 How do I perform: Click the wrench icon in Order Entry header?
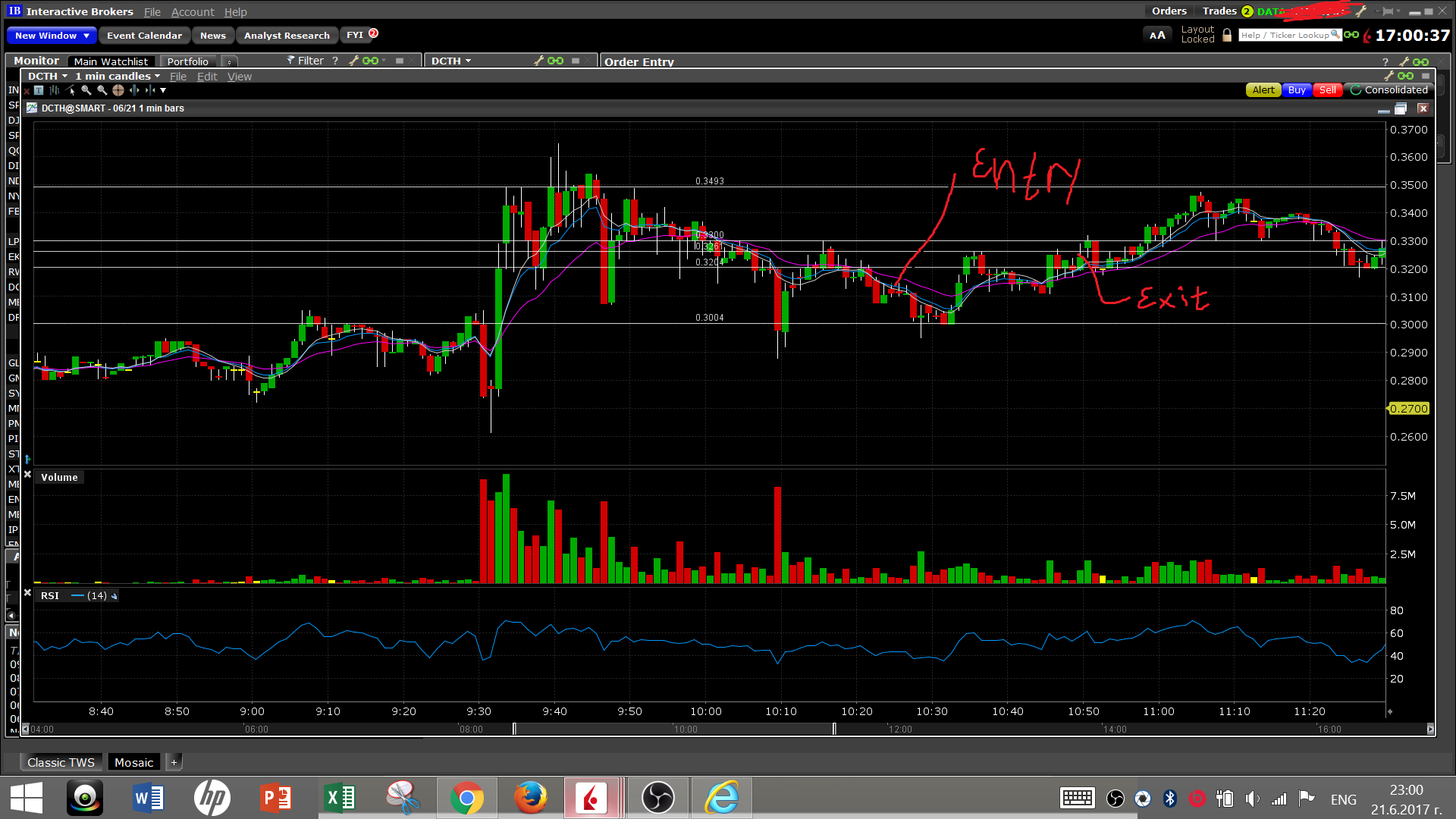(1404, 61)
